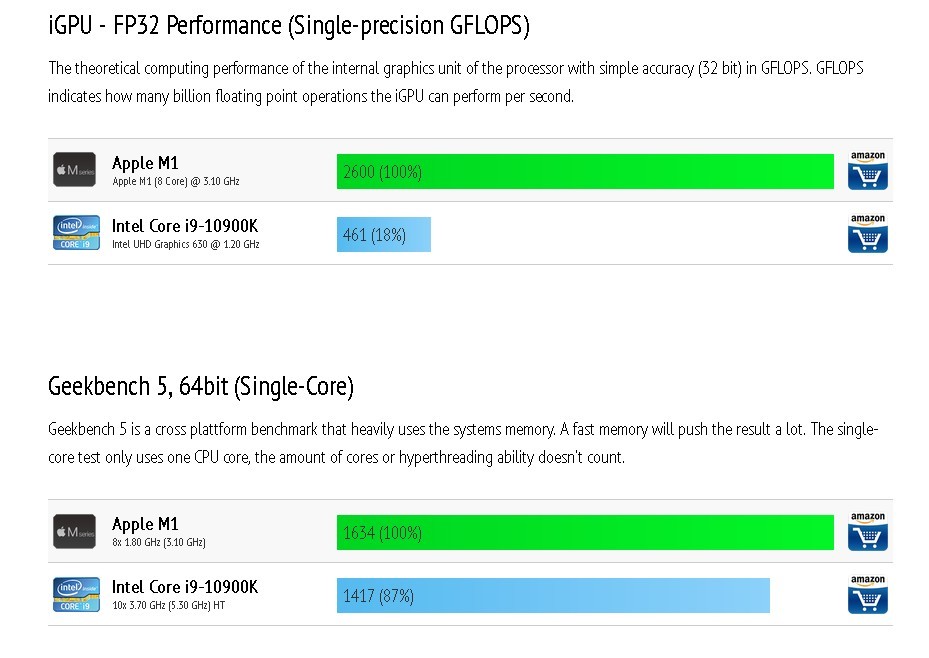This screenshot has width=929, height=658.
Task: Click the 'Geekbench 5, 64bit (Single-Core)' heading
Action: 201,387
